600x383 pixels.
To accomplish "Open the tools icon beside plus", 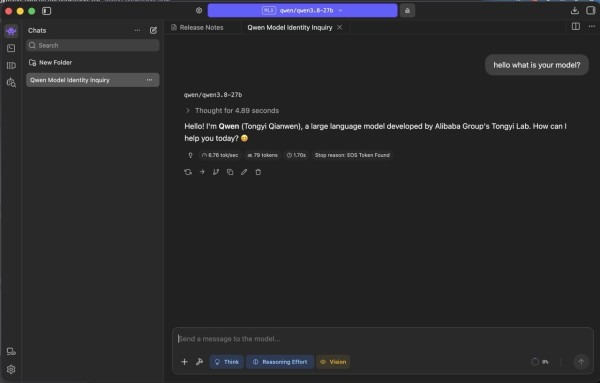I will click(199, 362).
